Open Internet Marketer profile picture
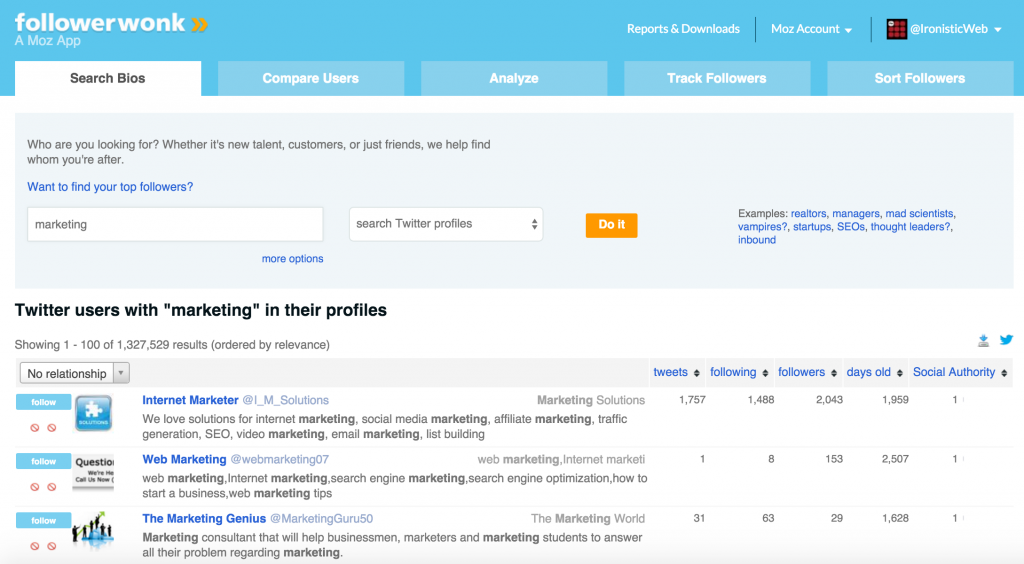 tap(93, 413)
